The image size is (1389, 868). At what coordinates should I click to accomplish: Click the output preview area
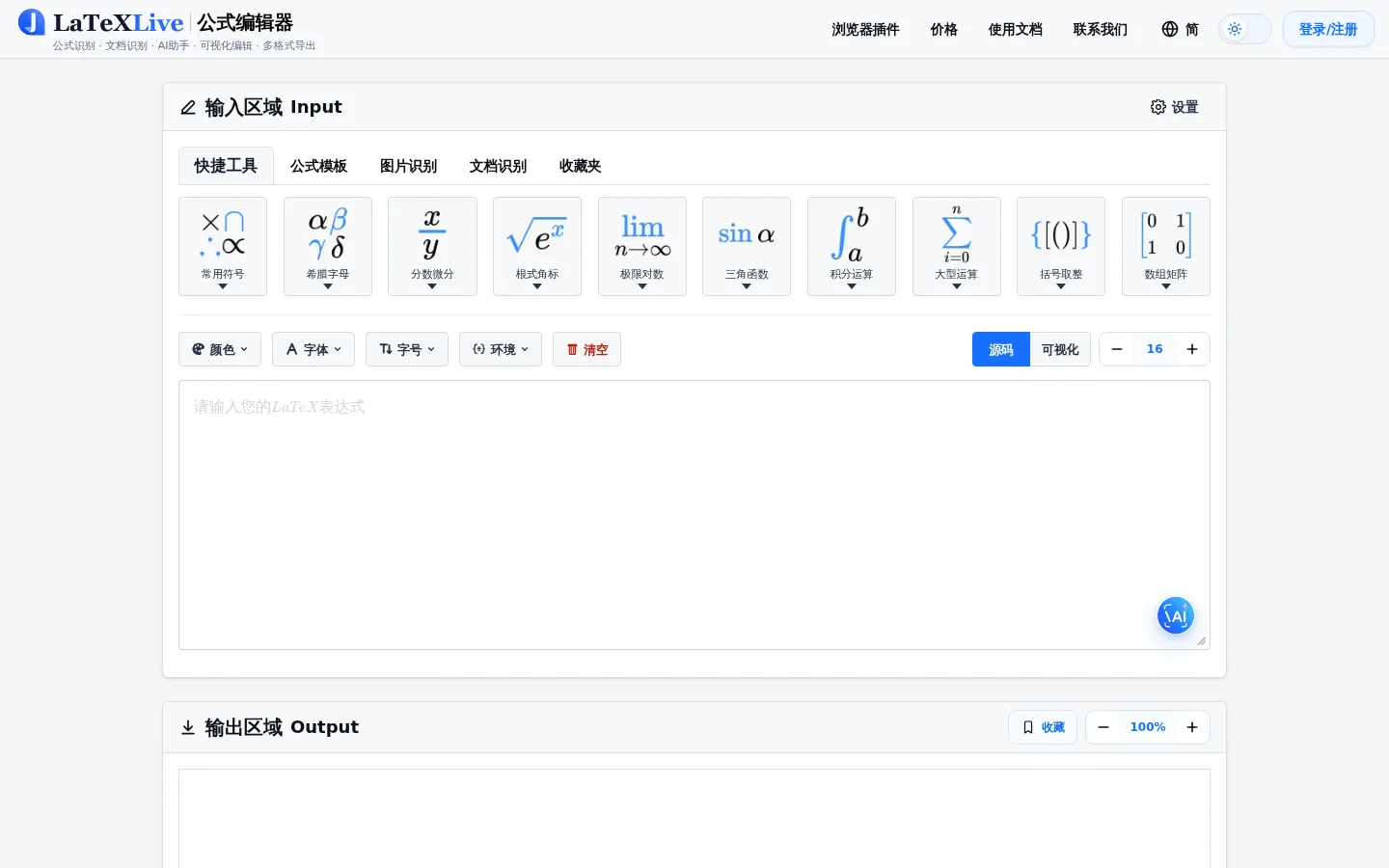click(694, 819)
